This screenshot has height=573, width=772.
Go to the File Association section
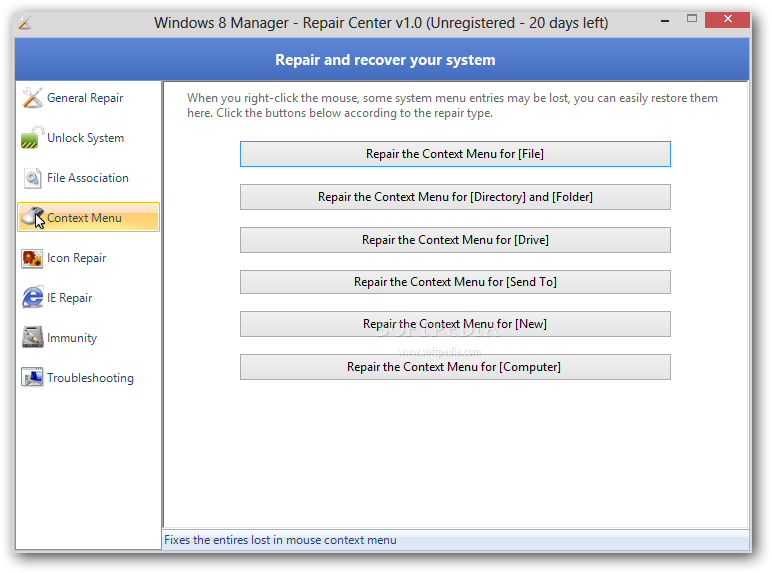pyautogui.click(x=88, y=178)
